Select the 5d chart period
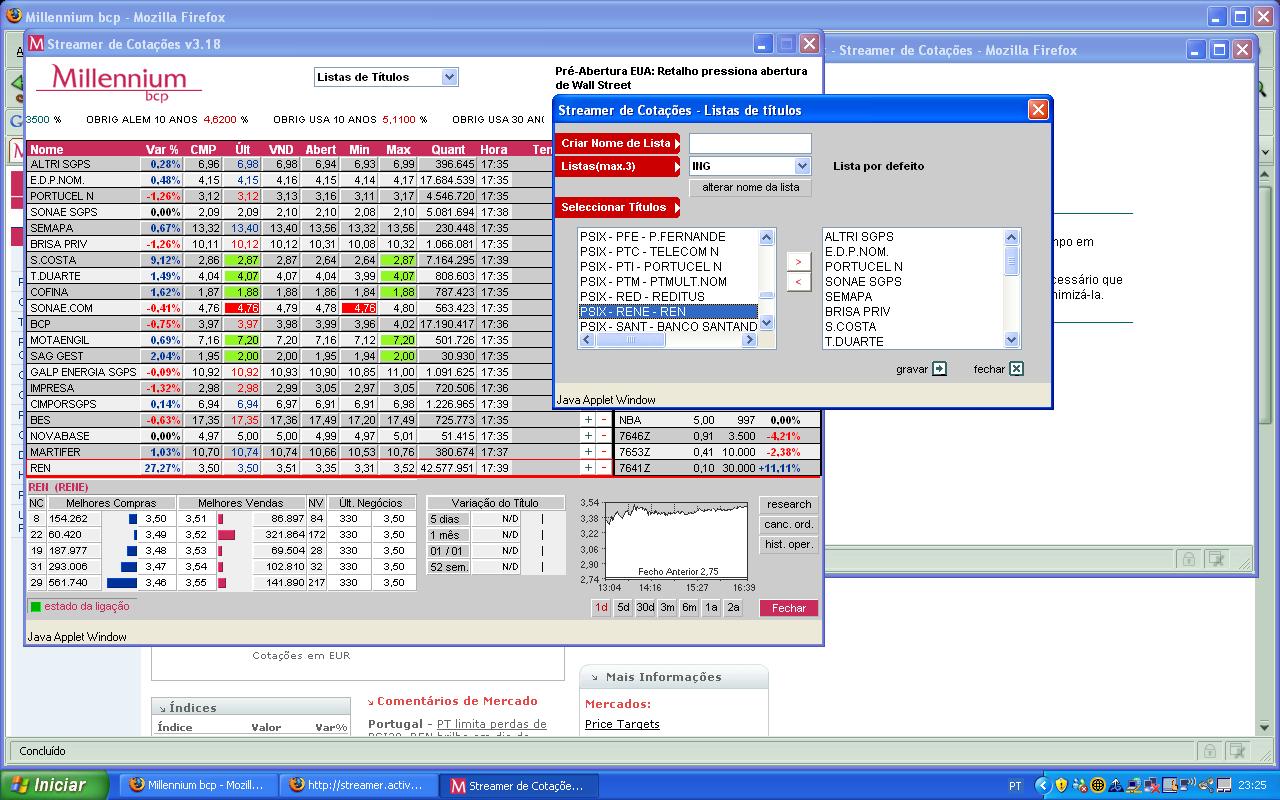The image size is (1280, 800). (x=623, y=608)
